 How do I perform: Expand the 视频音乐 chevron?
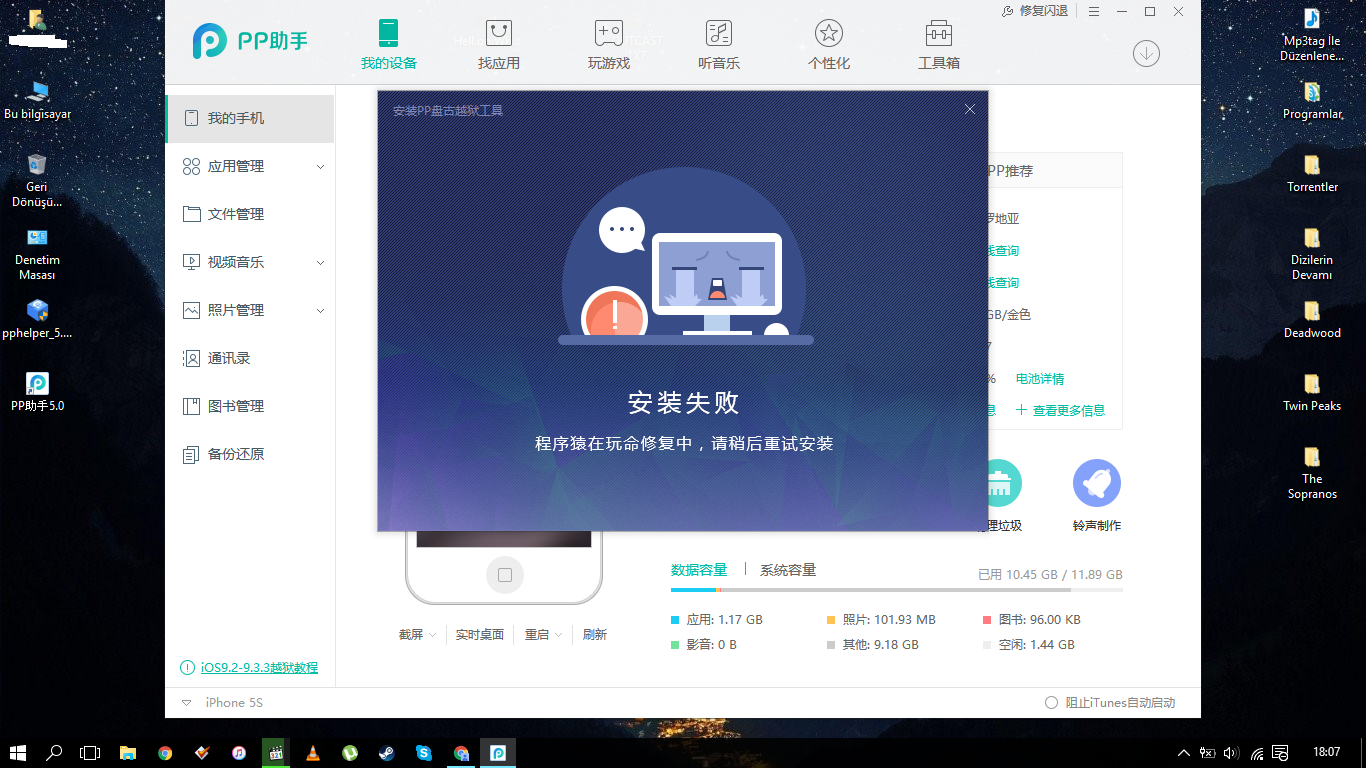coord(320,263)
